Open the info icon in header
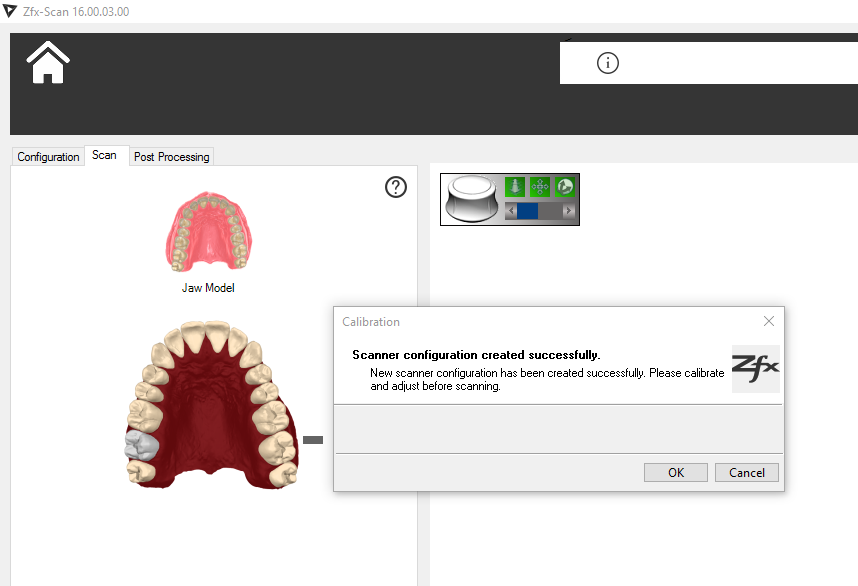 pyautogui.click(x=608, y=63)
